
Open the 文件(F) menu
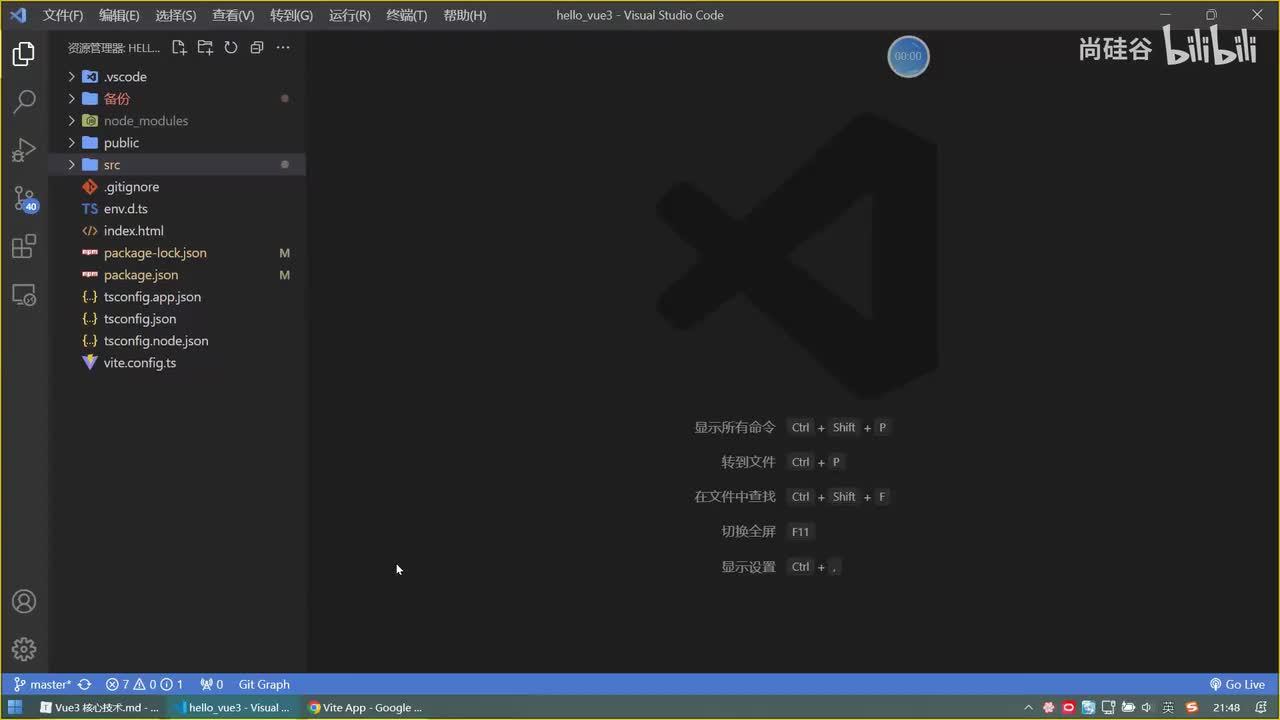tap(62, 15)
